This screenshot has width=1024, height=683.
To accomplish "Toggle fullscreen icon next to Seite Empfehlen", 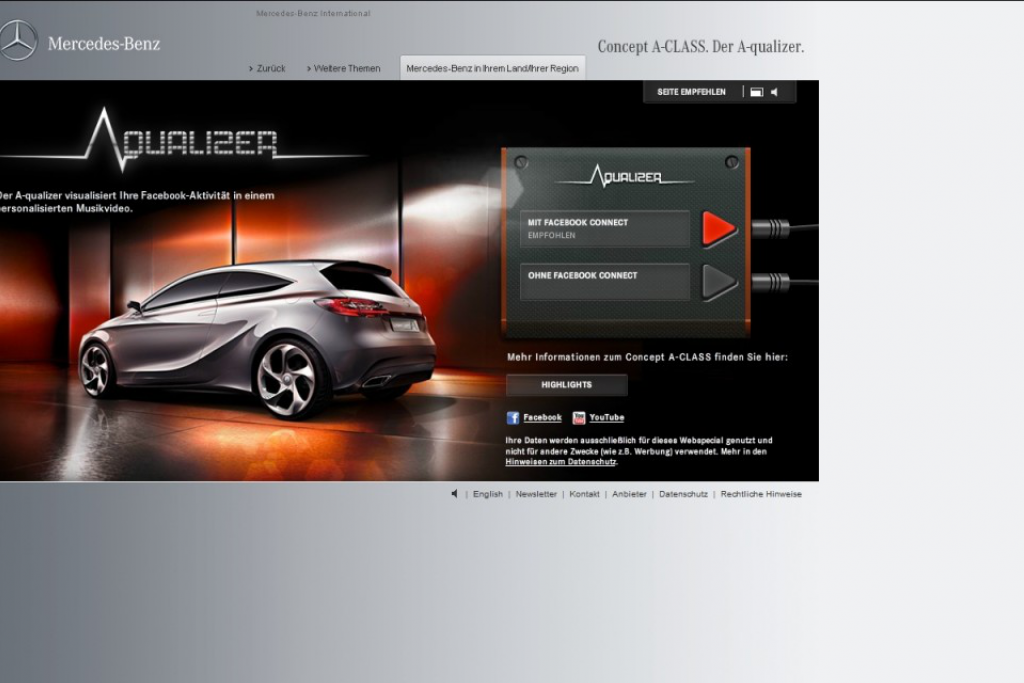I will pos(756,92).
